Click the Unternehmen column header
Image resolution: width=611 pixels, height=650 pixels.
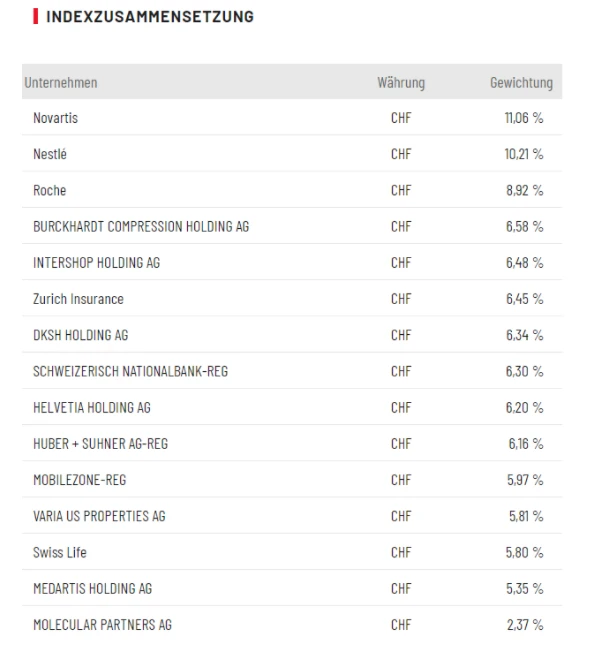(x=61, y=83)
